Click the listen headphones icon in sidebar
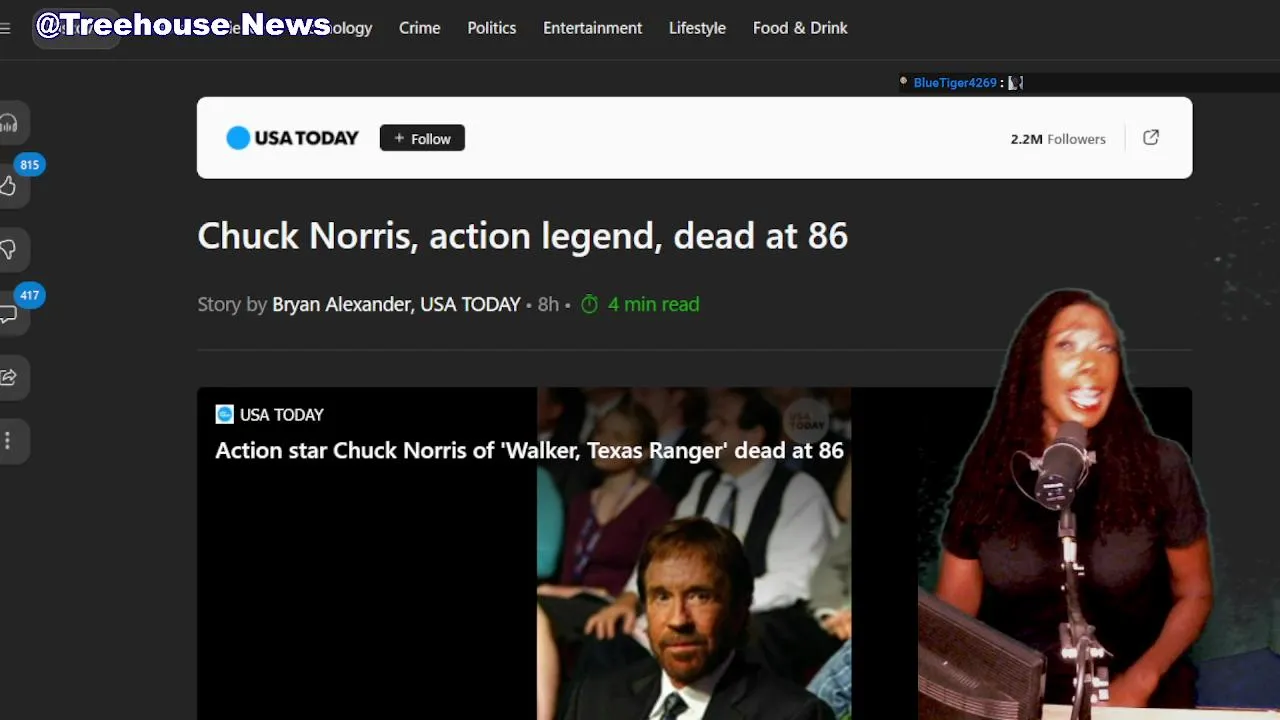Screen dimensions: 1280x720 9,123
